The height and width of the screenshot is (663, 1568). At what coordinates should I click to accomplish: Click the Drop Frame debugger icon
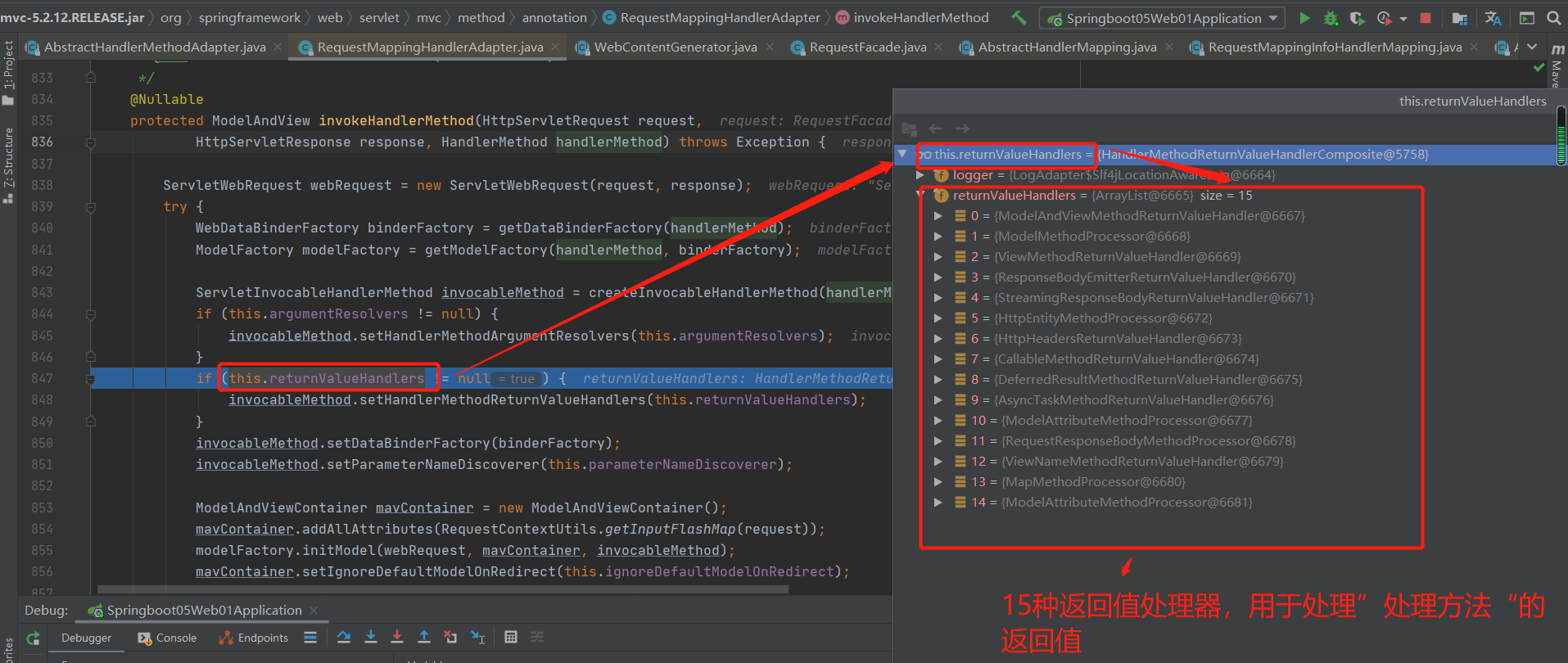450,637
